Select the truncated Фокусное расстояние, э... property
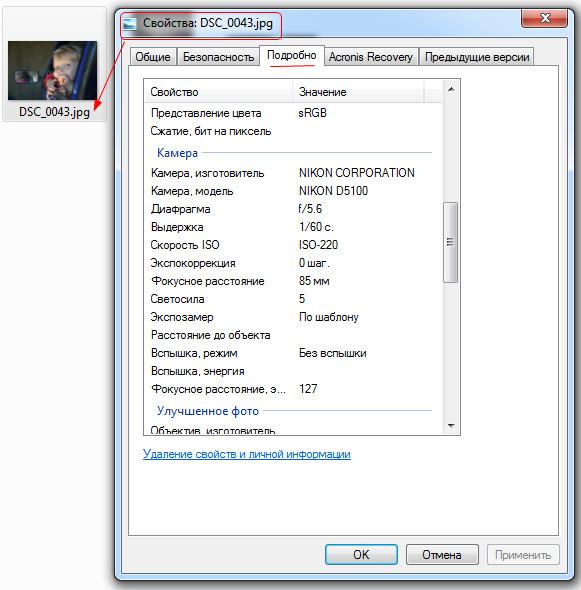Screen dimensions: 581x590 tap(218, 389)
